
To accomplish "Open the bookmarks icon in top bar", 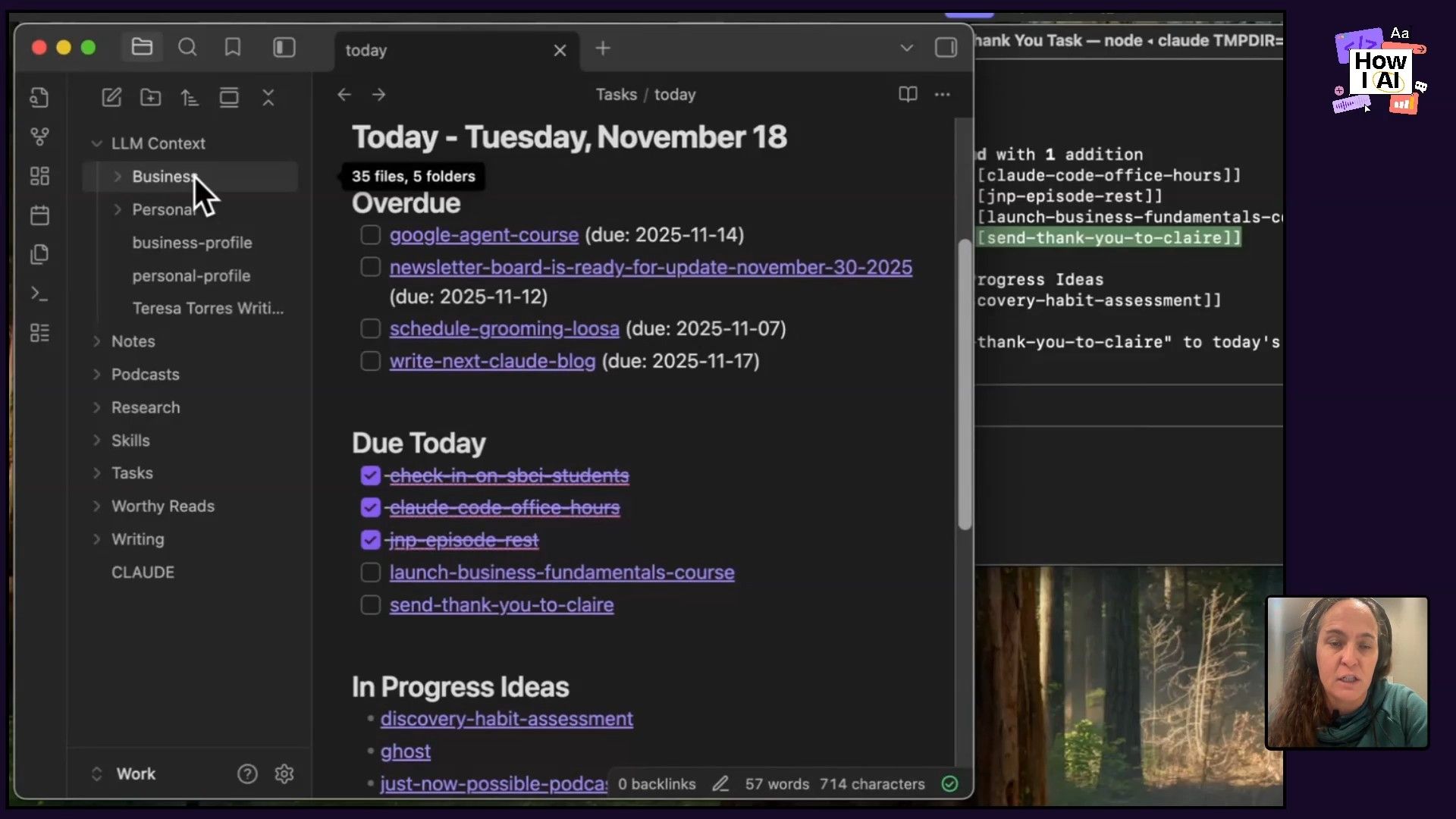I will point(233,48).
